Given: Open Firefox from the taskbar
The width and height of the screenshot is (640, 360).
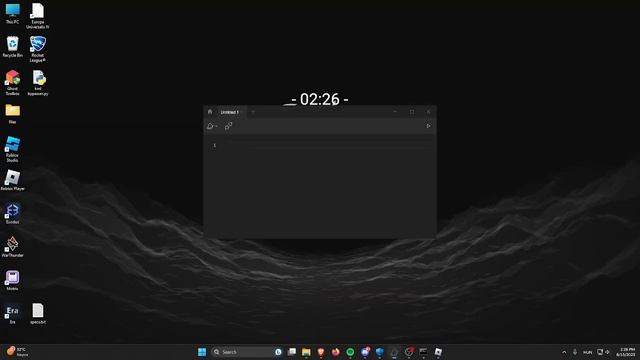Looking at the screenshot, I should 336,352.
